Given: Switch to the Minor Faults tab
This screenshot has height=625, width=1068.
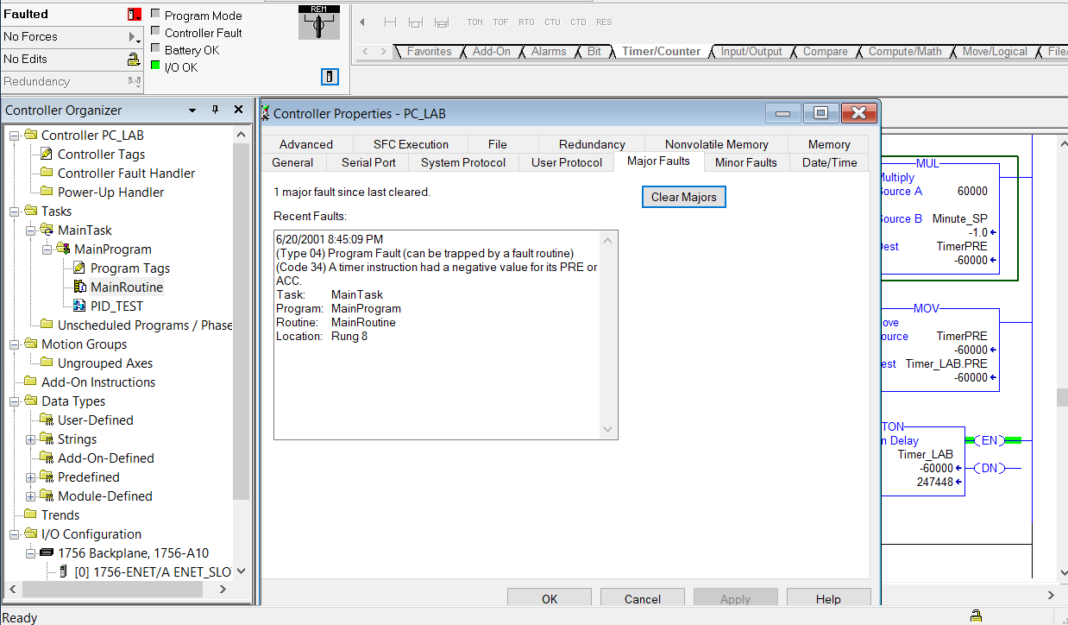Looking at the screenshot, I should 745,160.
